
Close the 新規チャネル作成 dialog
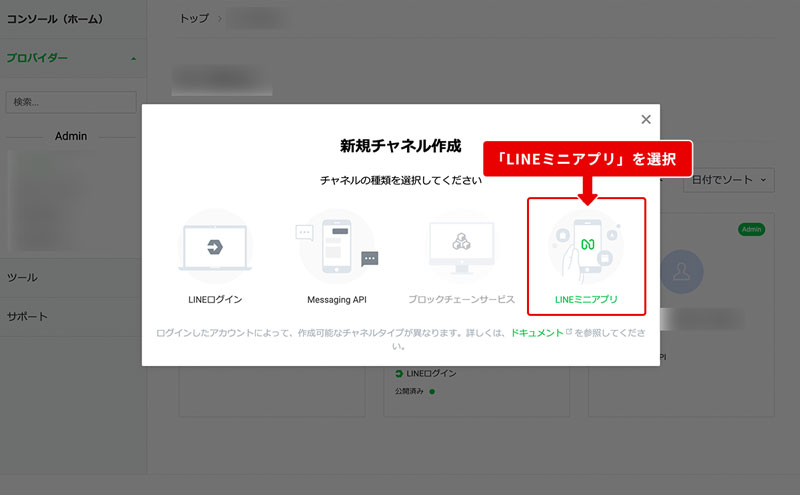646,119
